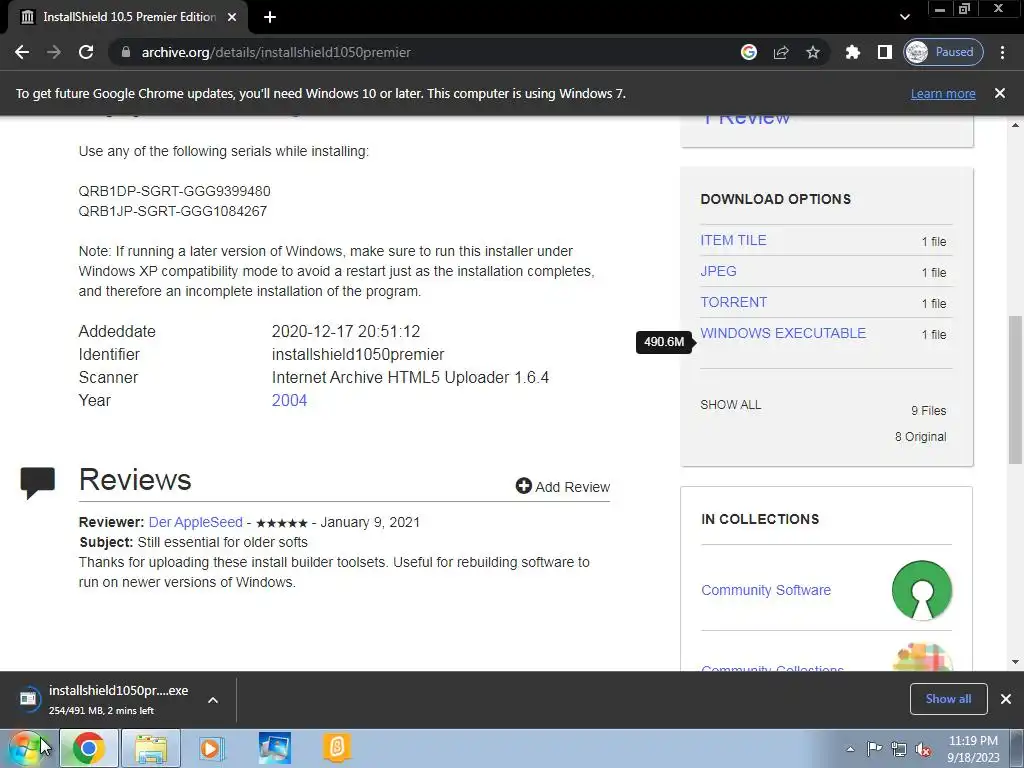Open a new browser tab
1024x768 pixels.
point(270,17)
